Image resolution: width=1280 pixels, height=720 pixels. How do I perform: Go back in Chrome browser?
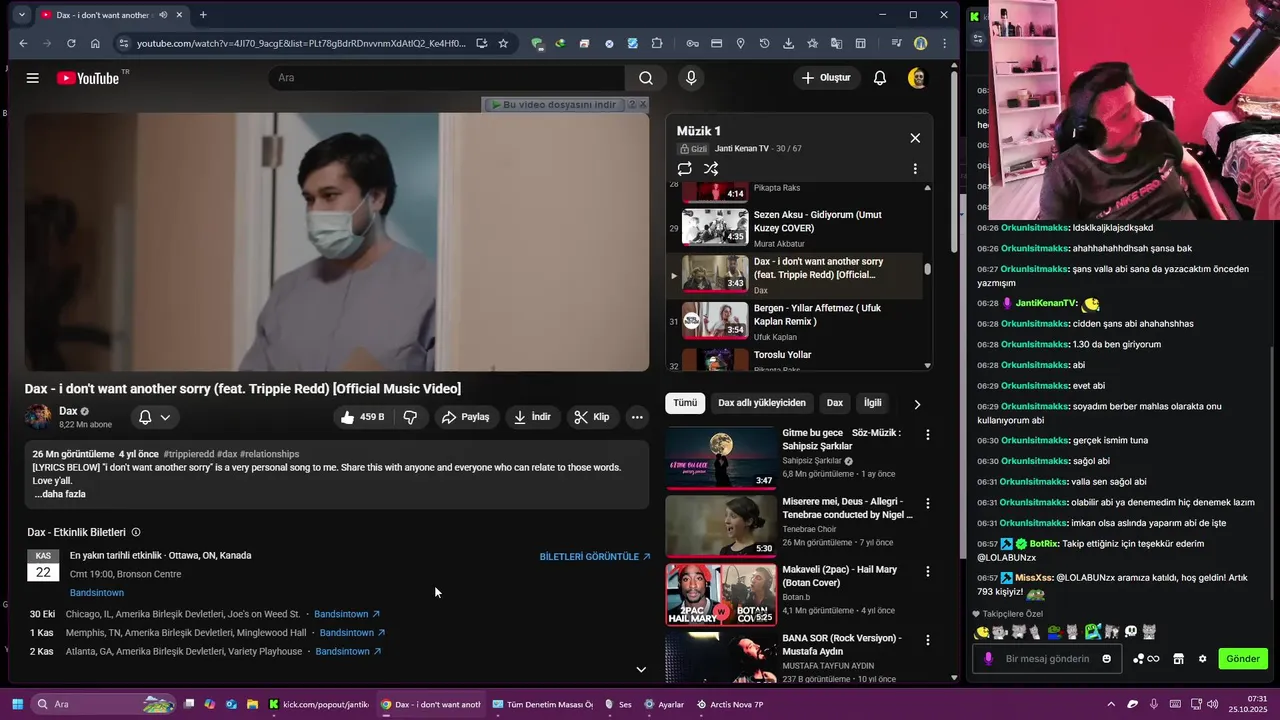point(23,43)
